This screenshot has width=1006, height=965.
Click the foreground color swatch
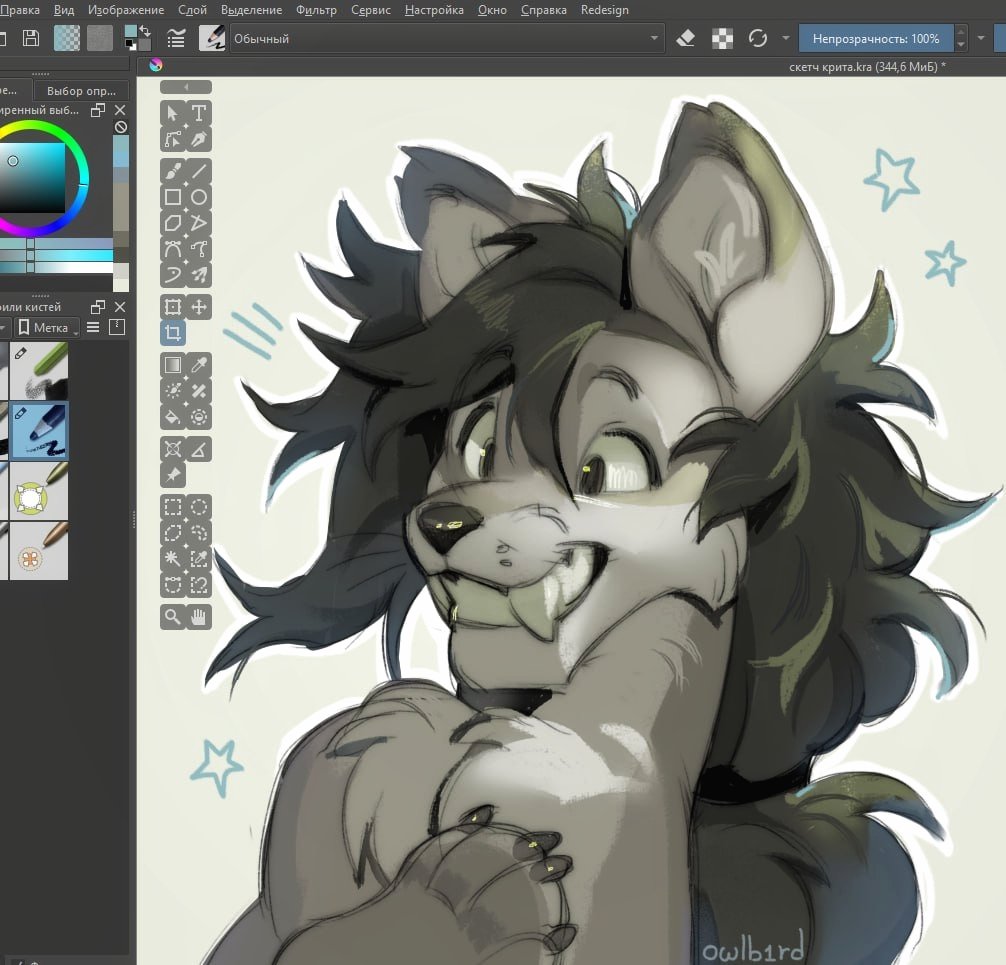pos(131,32)
